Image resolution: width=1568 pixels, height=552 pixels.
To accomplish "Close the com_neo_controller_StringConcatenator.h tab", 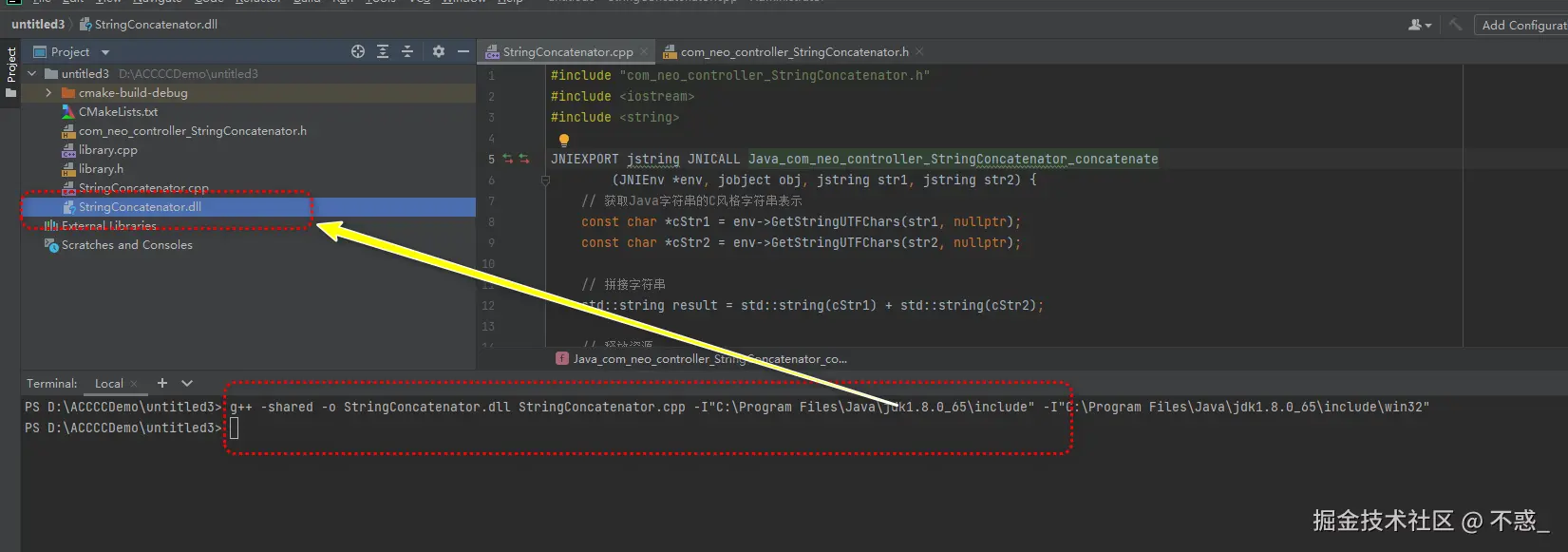I will click(x=919, y=51).
